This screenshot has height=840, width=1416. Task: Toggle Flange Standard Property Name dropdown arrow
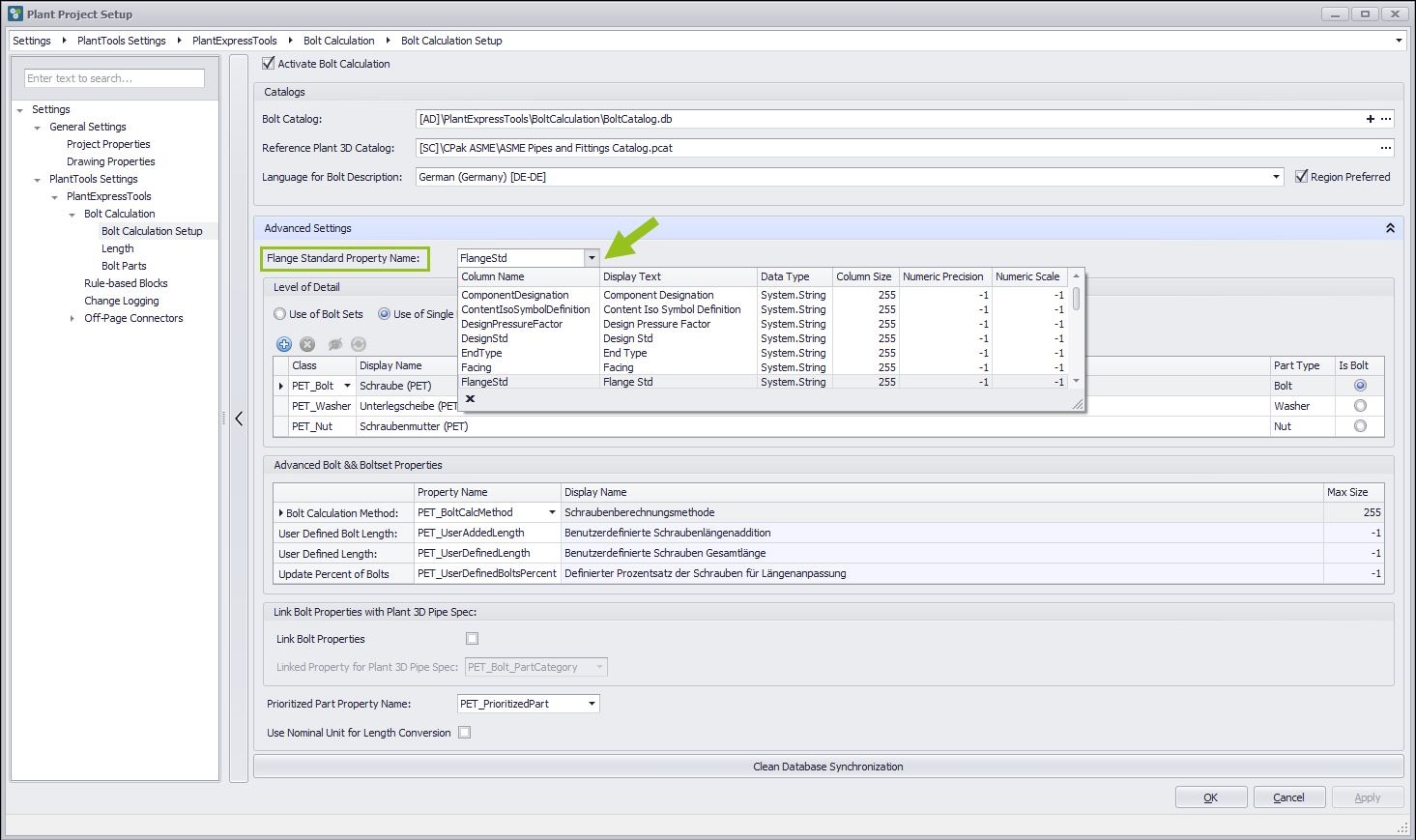pyautogui.click(x=592, y=258)
